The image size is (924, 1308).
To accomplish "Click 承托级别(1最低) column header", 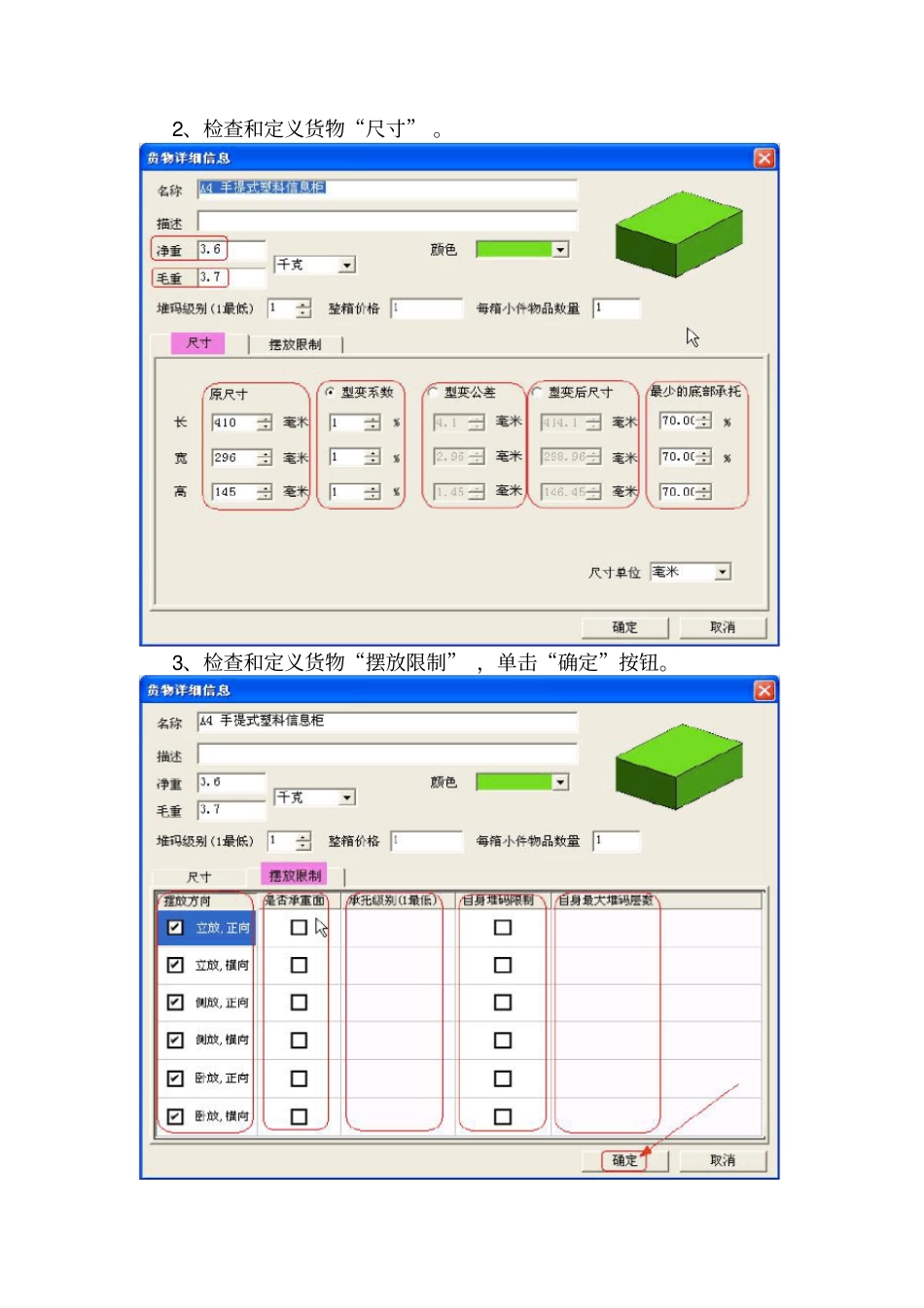I will point(398,901).
